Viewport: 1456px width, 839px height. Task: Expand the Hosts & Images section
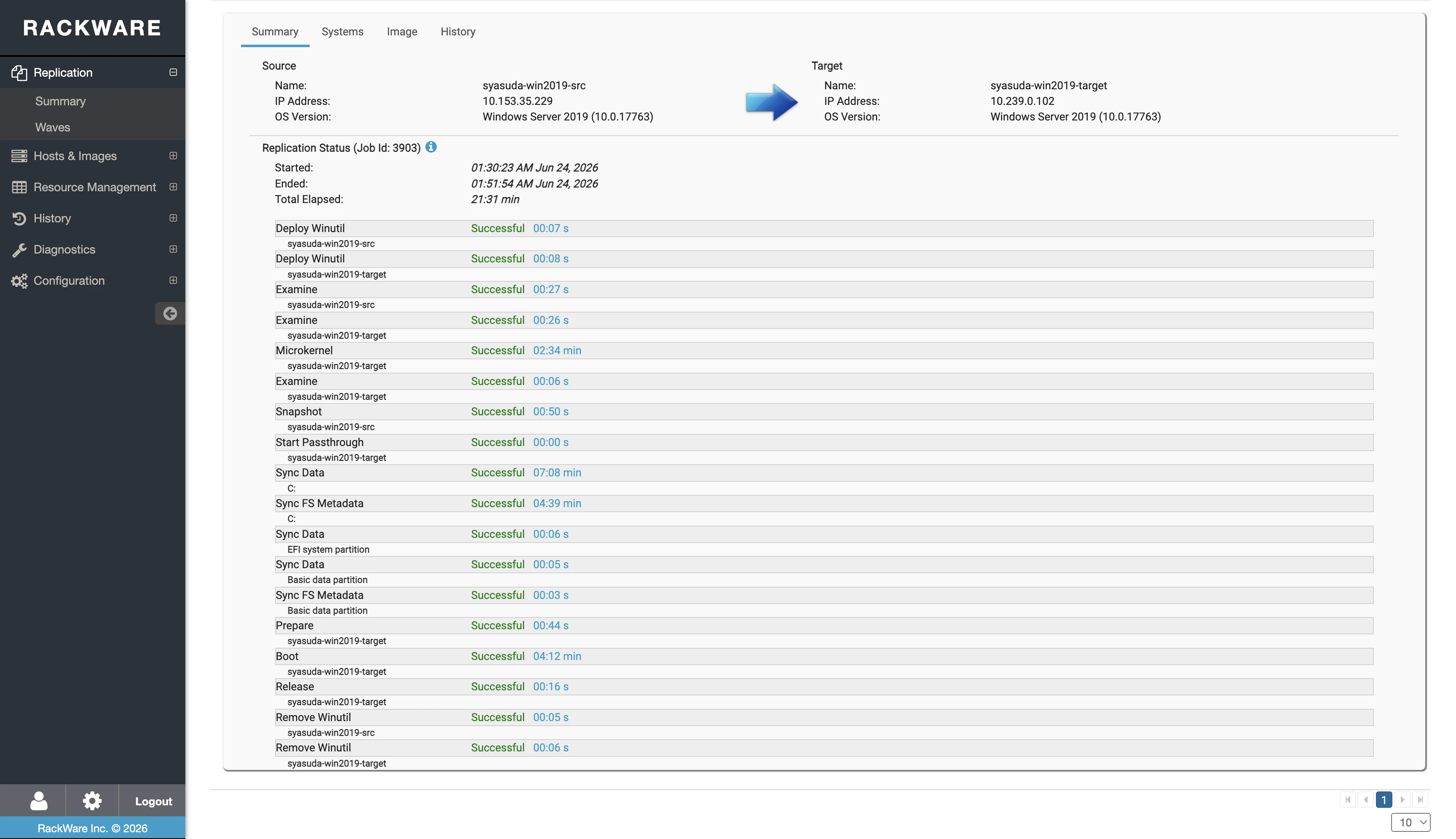[x=173, y=155]
